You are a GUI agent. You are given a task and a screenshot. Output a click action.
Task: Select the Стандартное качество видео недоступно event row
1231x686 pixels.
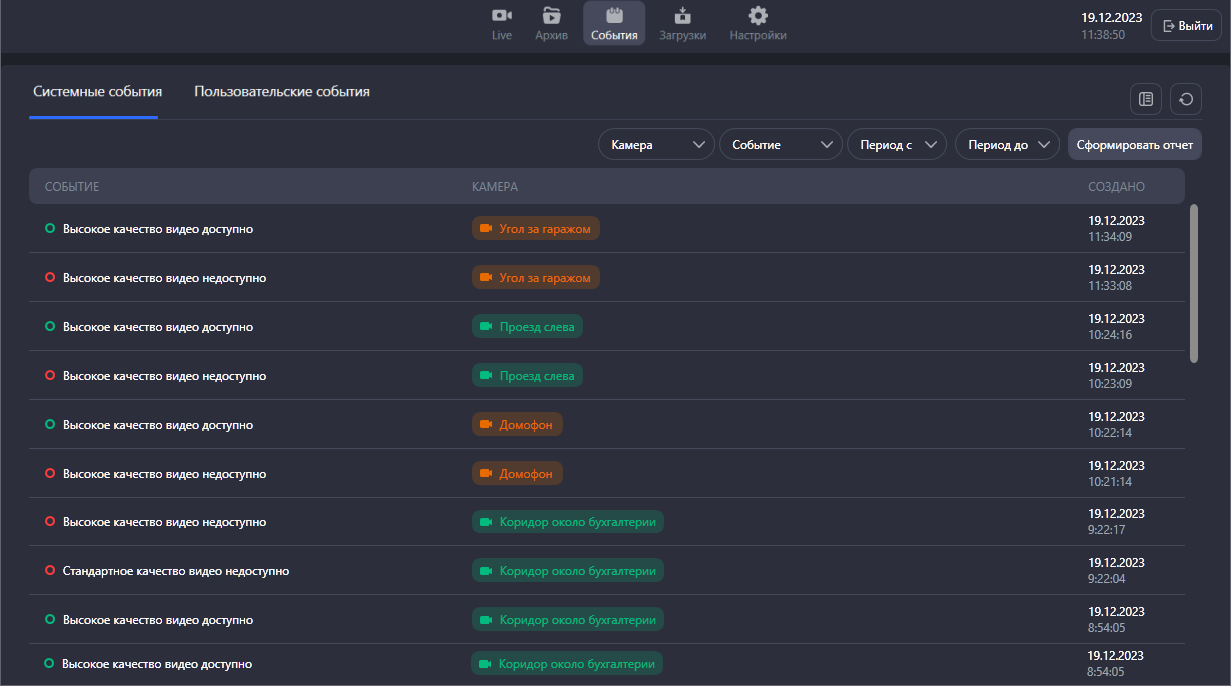tap(176, 571)
